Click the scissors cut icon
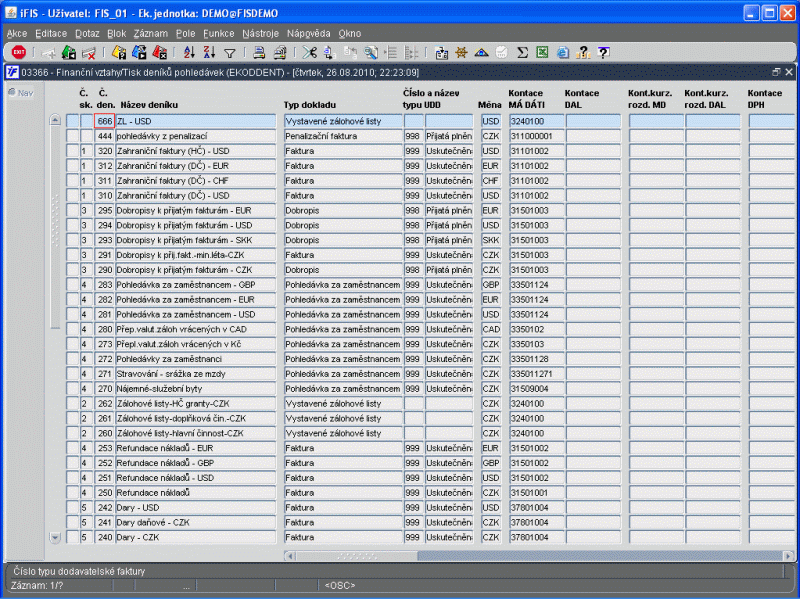This screenshot has height=599, width=800. tap(309, 53)
